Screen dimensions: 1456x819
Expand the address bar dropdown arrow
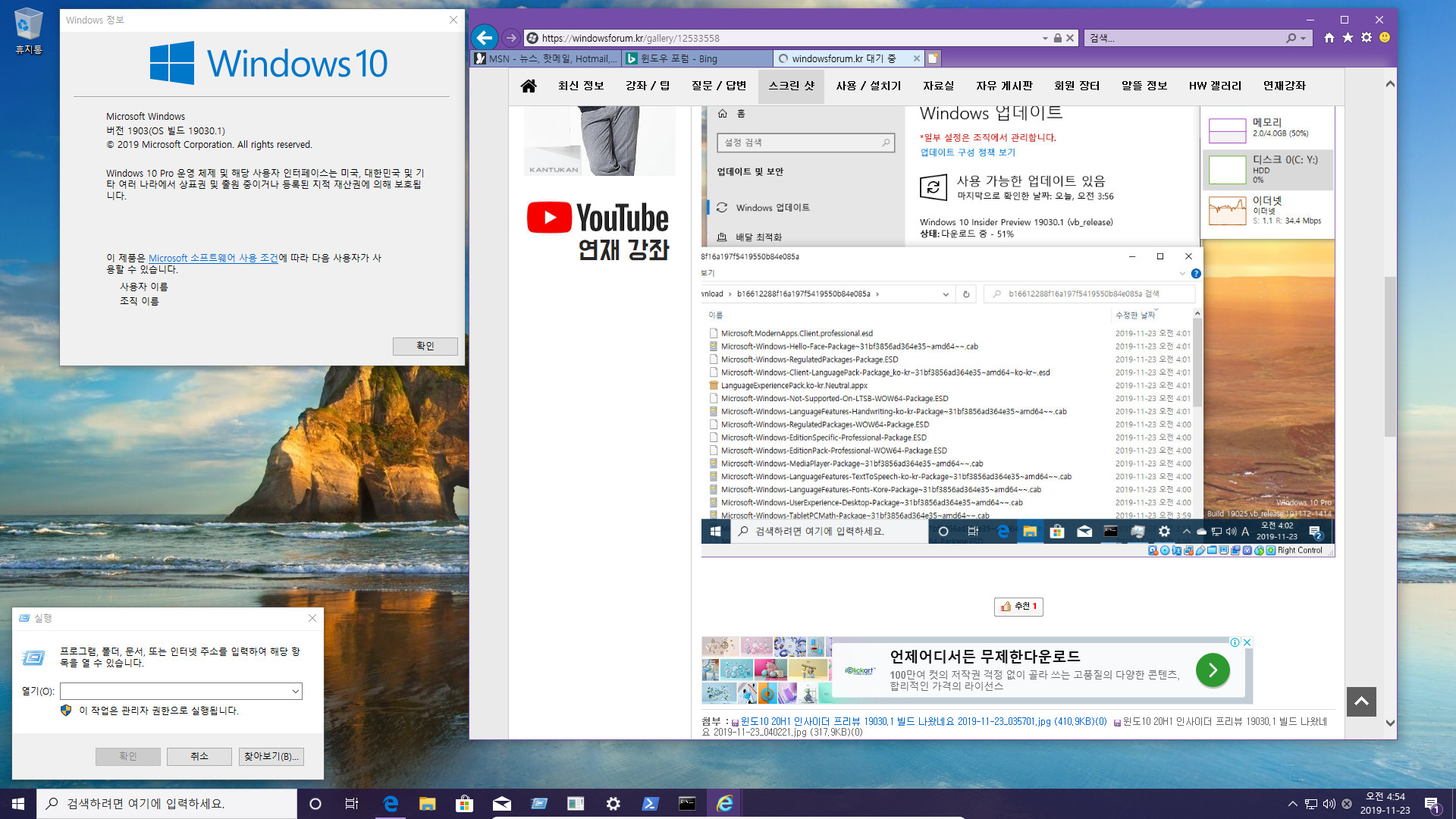coord(1046,38)
